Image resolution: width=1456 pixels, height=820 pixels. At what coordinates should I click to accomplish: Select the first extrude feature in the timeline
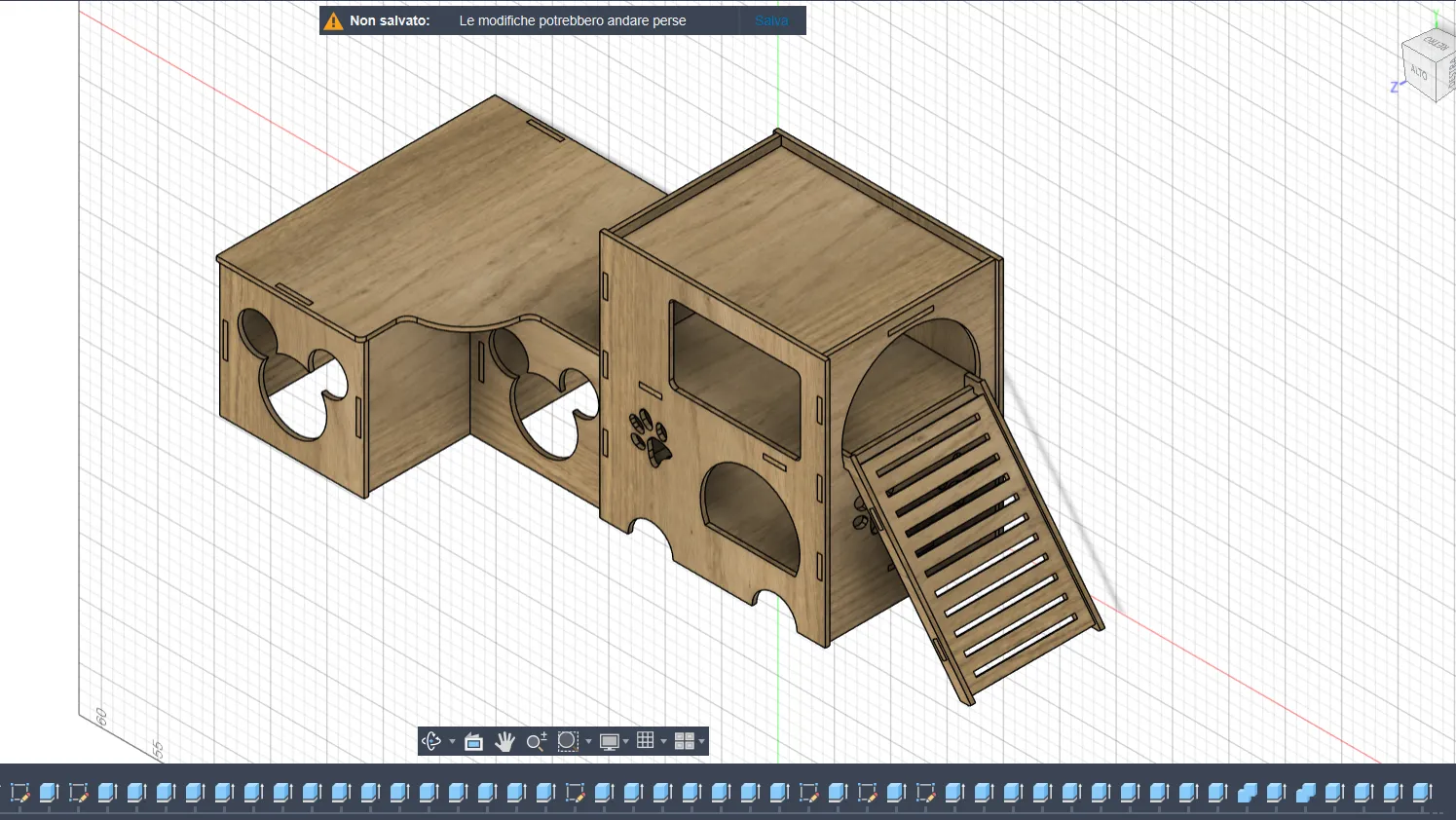49,793
